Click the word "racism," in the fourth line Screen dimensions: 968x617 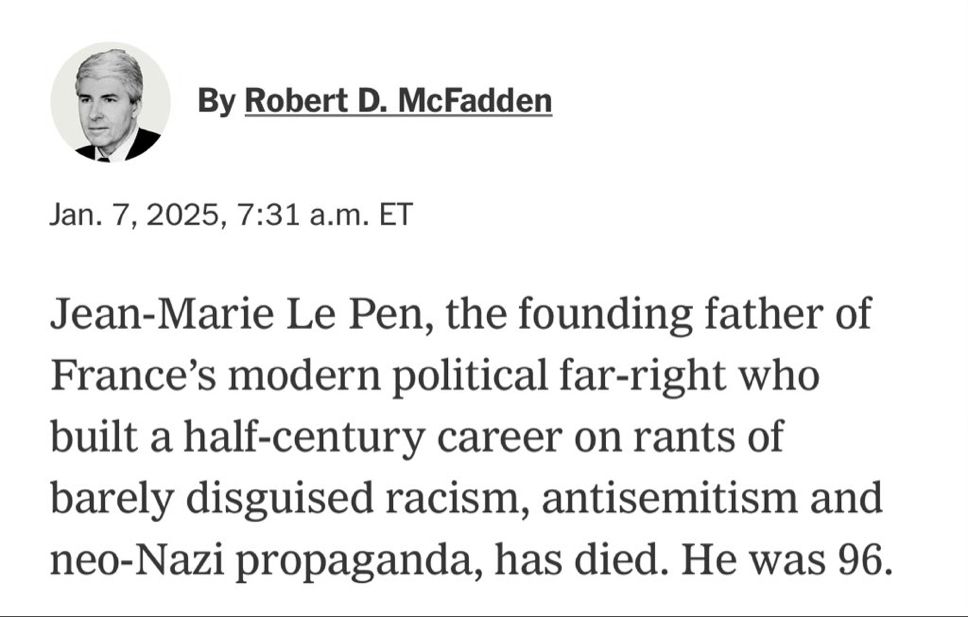458,499
